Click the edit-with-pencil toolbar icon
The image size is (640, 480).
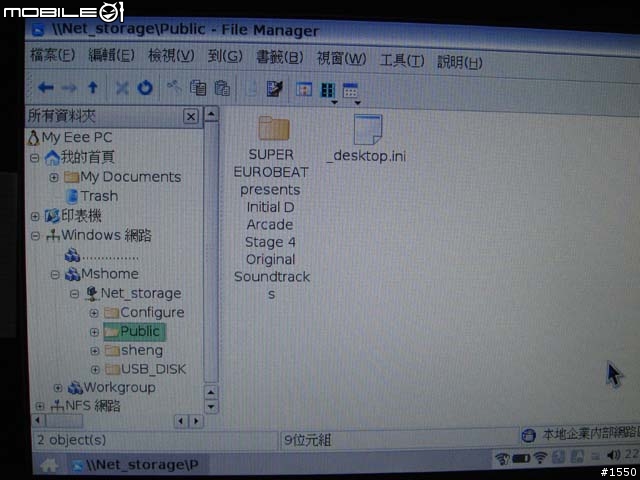[275, 89]
